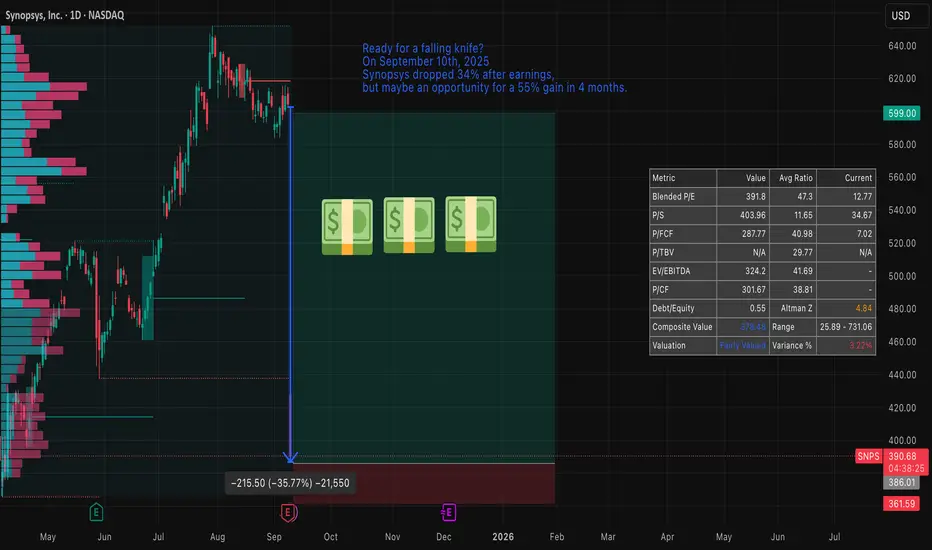The height and width of the screenshot is (550, 932).
Task: Click the 640.00 price axis label
Action: [x=902, y=46]
